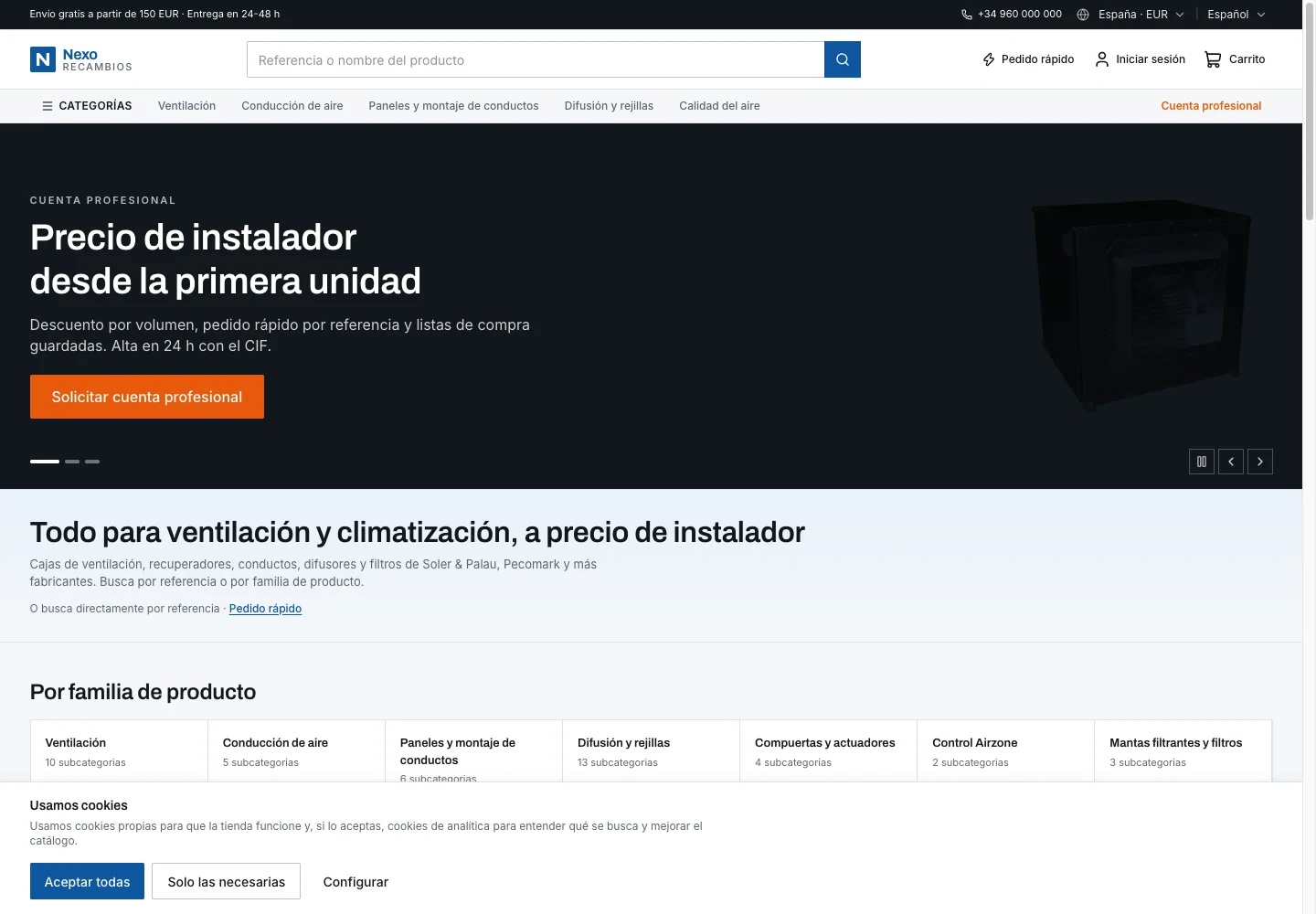Open the Control Airzone family card
Screen dimensions: 1316x914
tap(1005, 751)
